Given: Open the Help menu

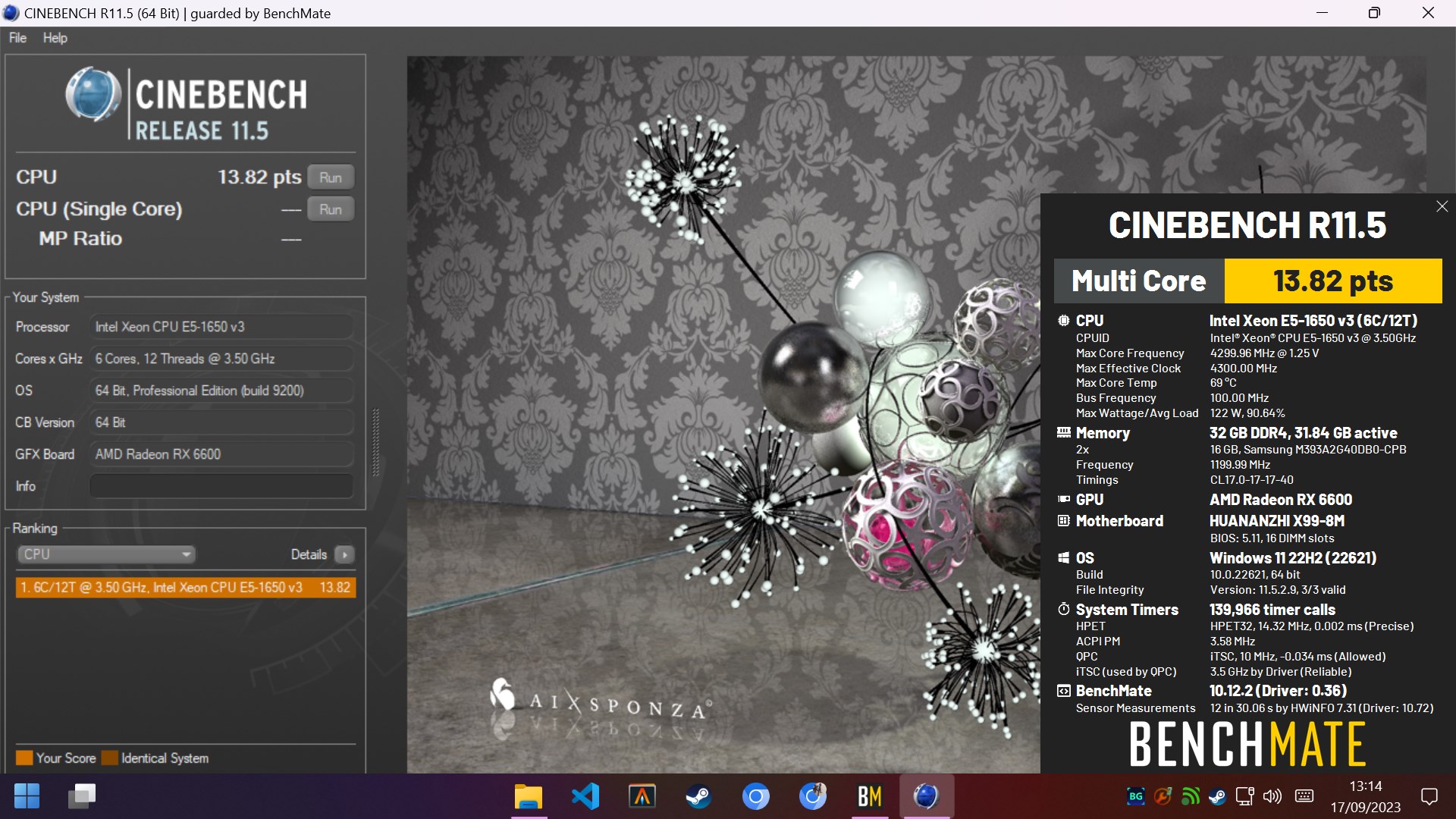Looking at the screenshot, I should (x=55, y=38).
